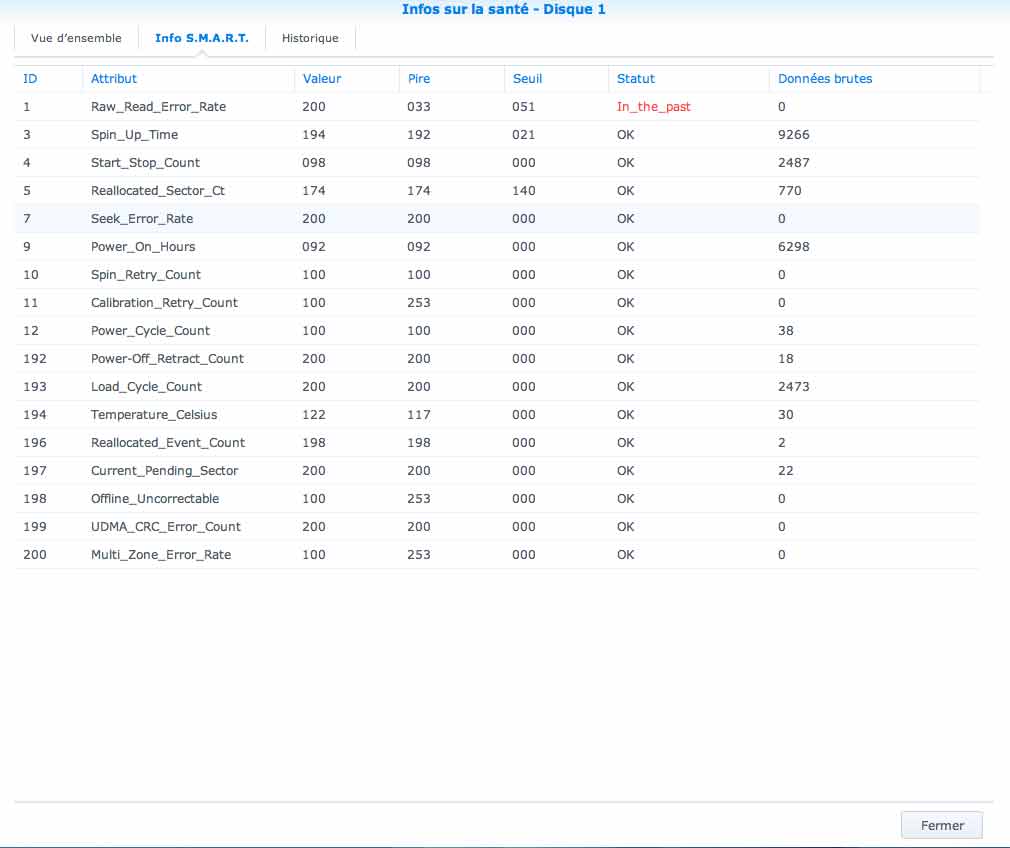Open the Historique tab
Viewport: 1010px width, 848px height.
click(310, 38)
